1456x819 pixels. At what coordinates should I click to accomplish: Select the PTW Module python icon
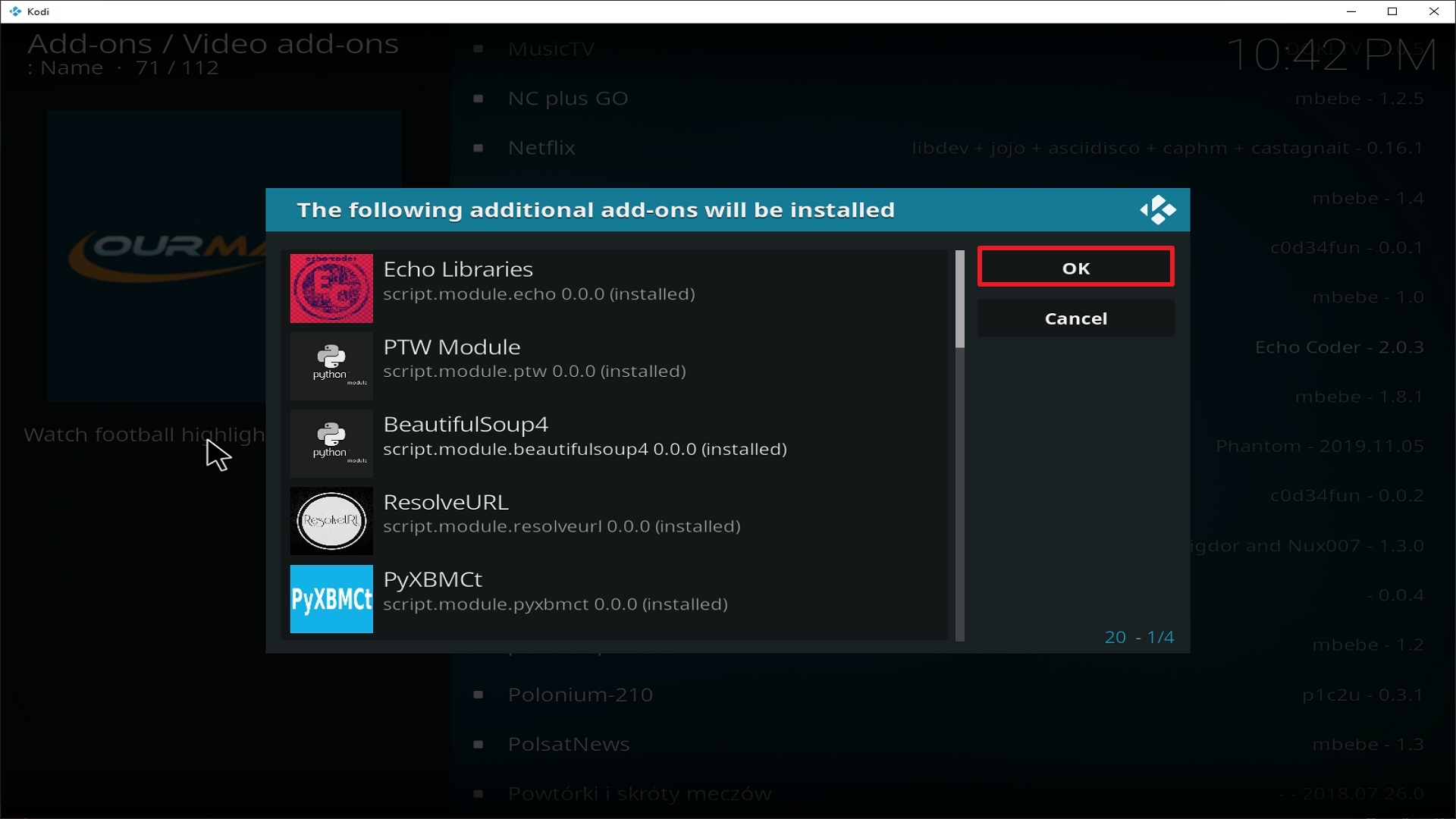pyautogui.click(x=331, y=366)
